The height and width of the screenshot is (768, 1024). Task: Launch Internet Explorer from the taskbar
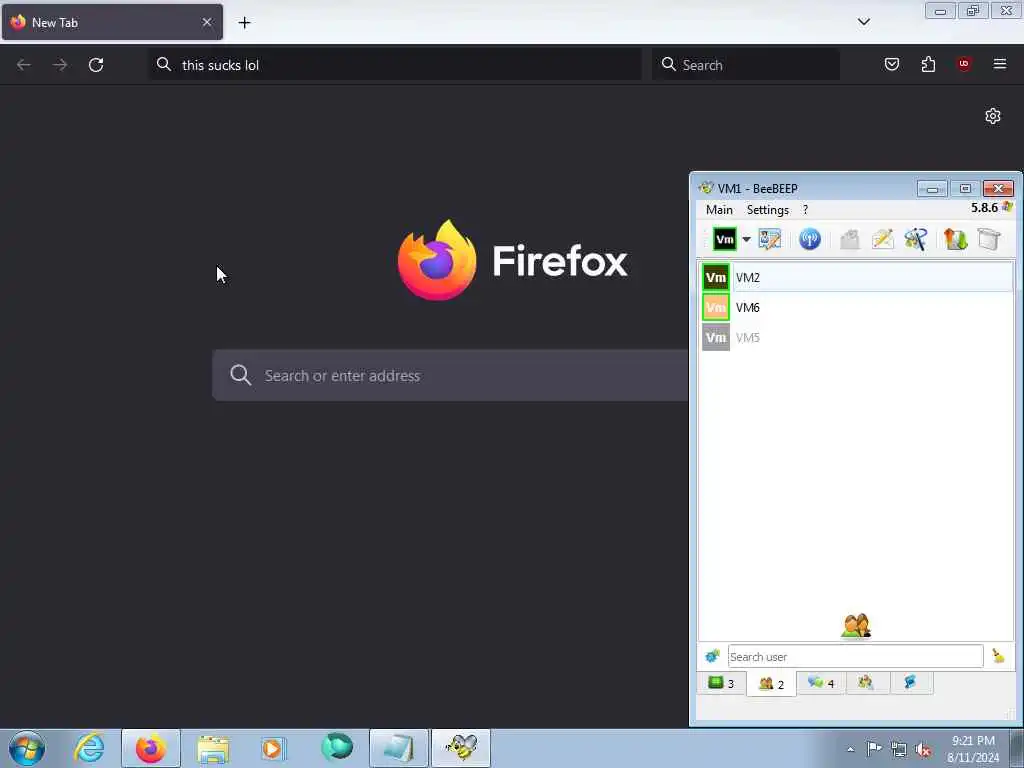point(89,748)
